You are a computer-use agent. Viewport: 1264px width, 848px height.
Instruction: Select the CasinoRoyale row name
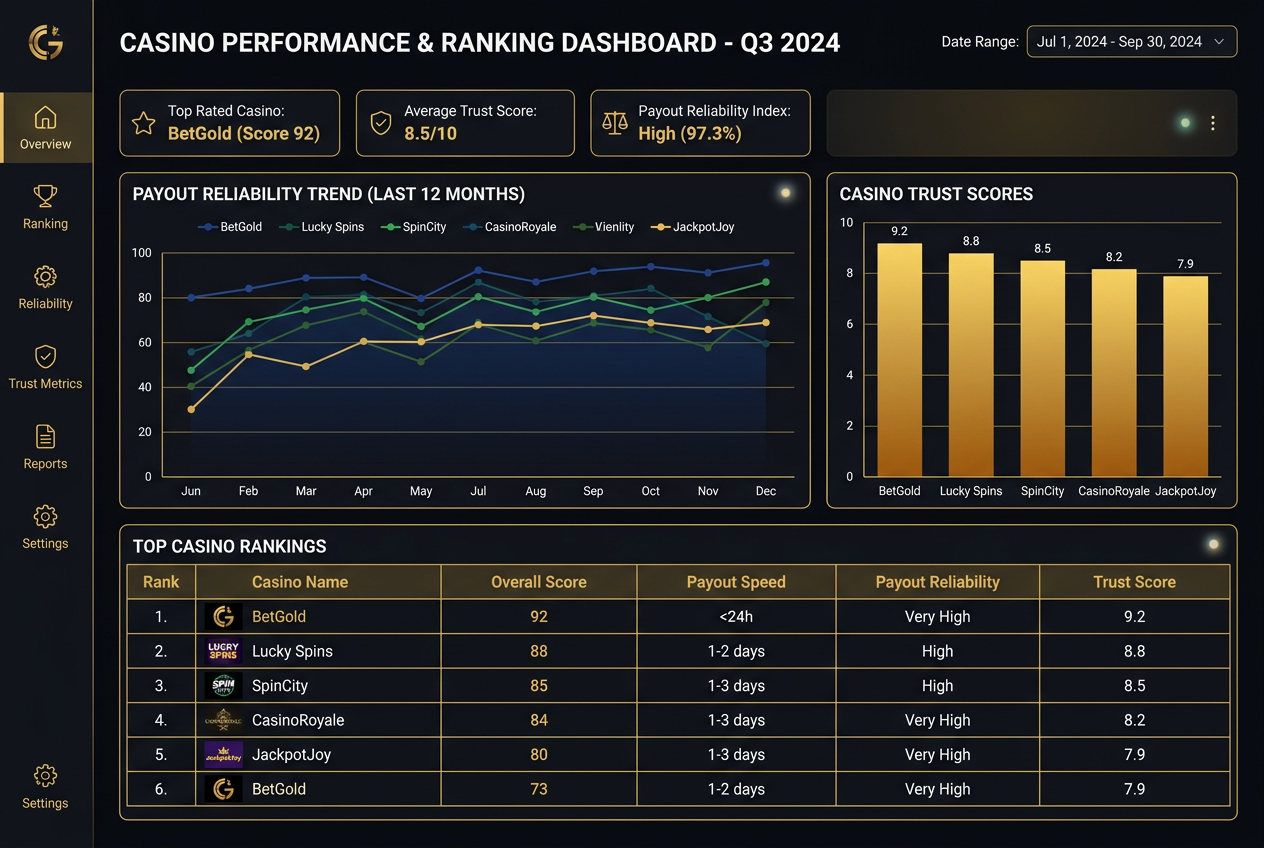pyautogui.click(x=298, y=720)
